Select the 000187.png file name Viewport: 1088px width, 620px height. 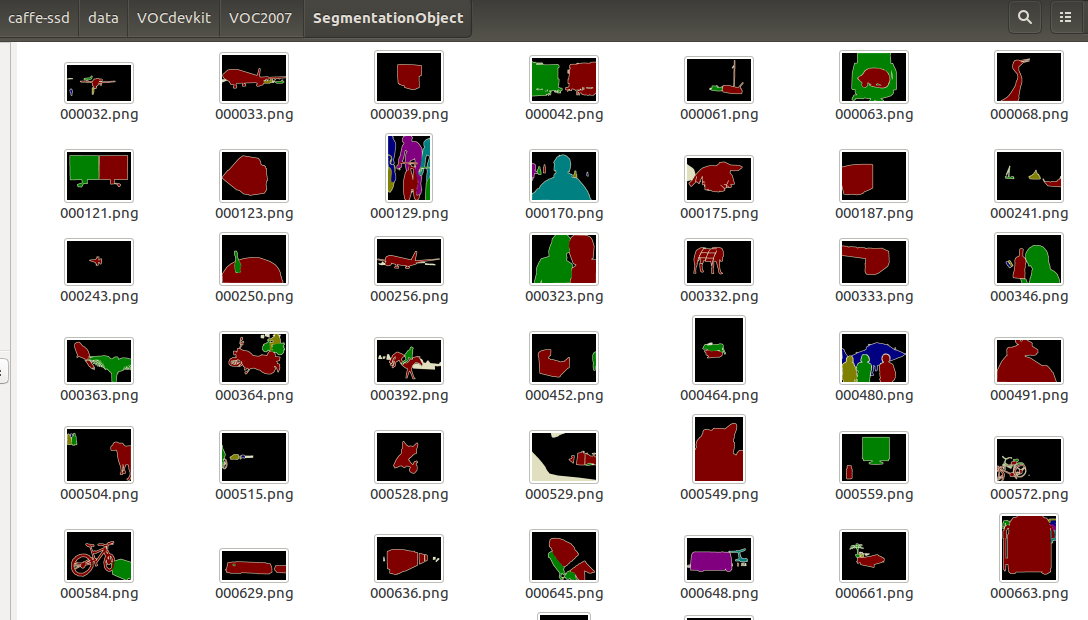pos(874,214)
